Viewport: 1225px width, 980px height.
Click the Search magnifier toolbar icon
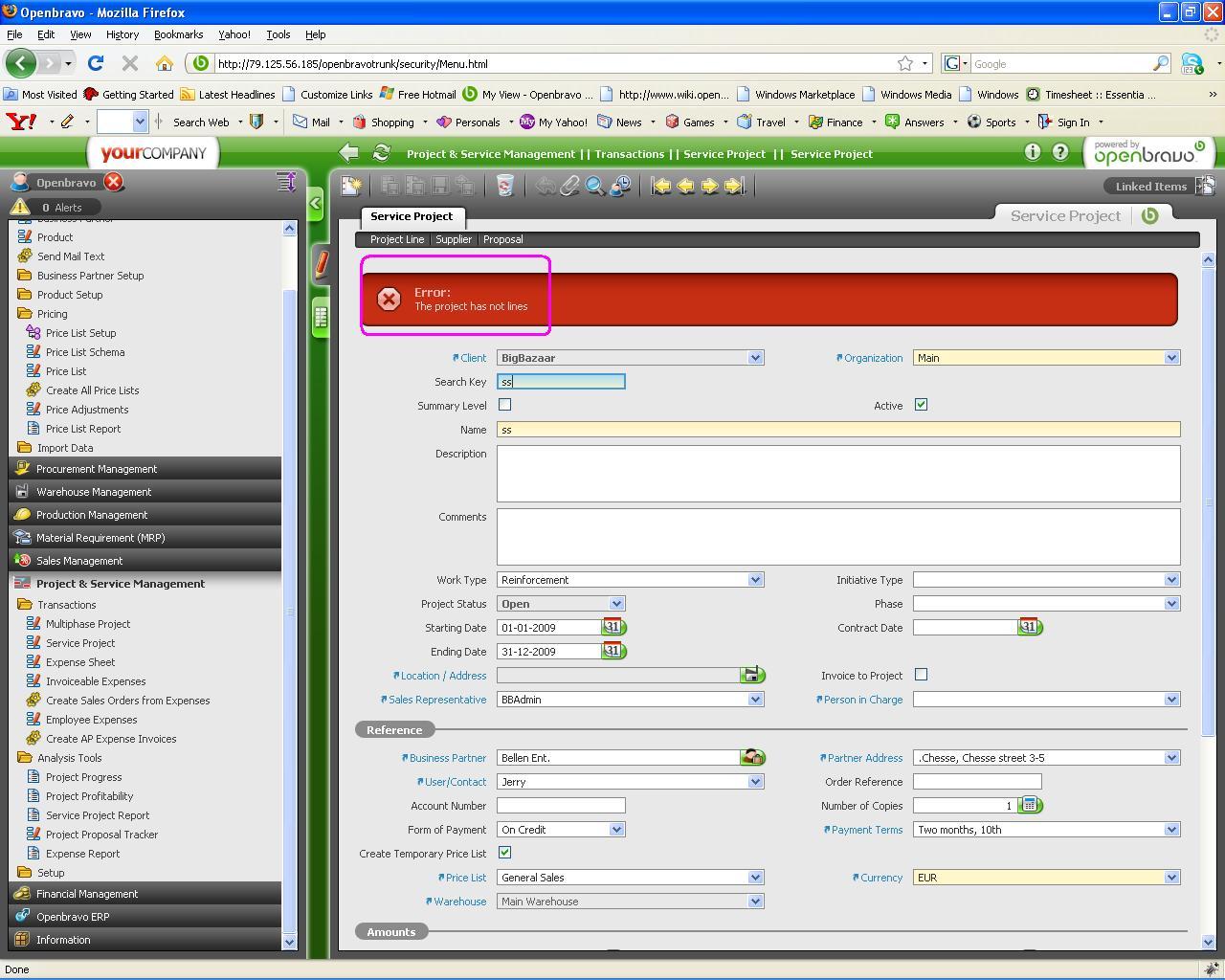[594, 186]
